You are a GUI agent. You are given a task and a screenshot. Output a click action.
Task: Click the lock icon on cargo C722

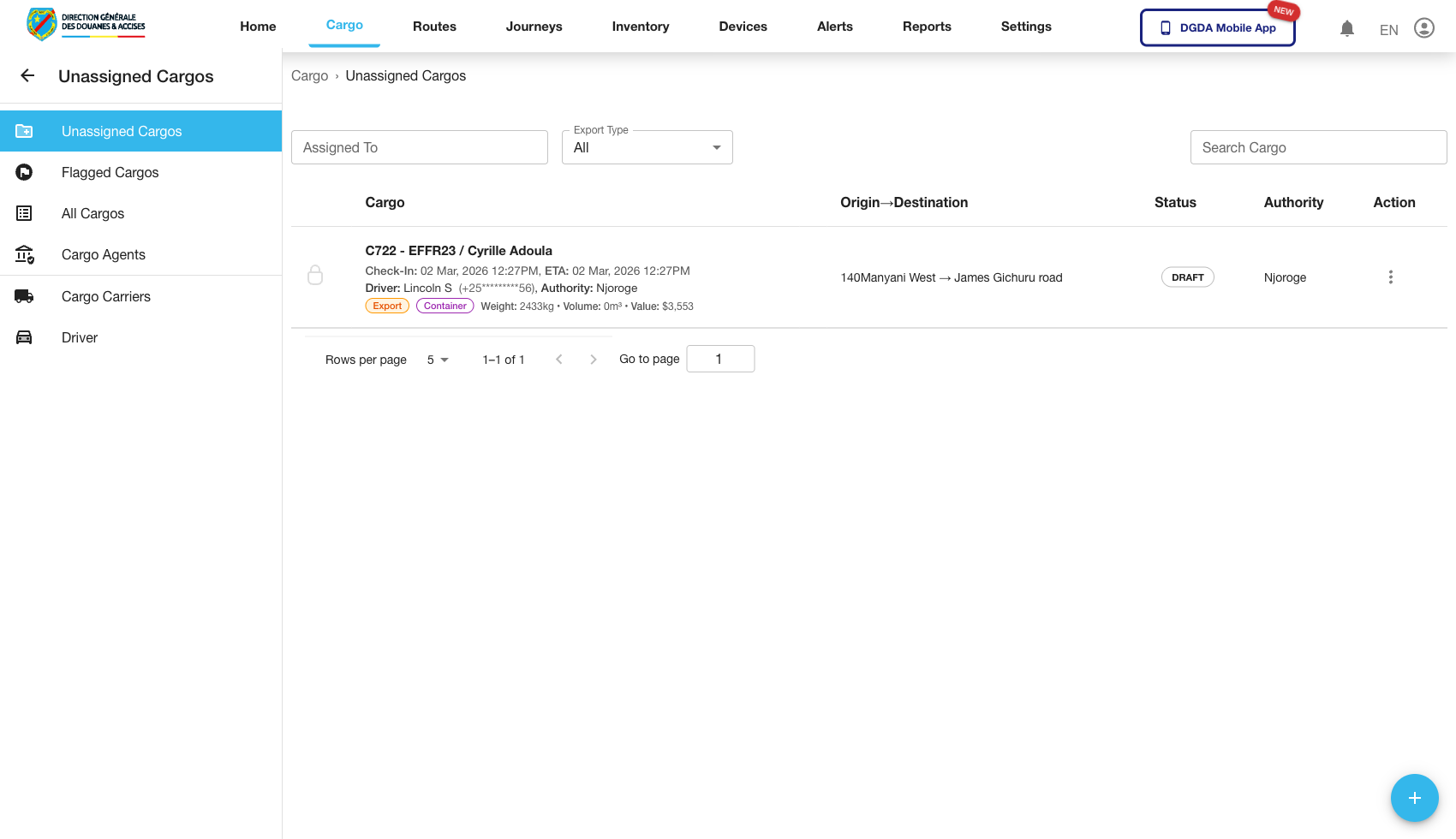[x=315, y=275]
